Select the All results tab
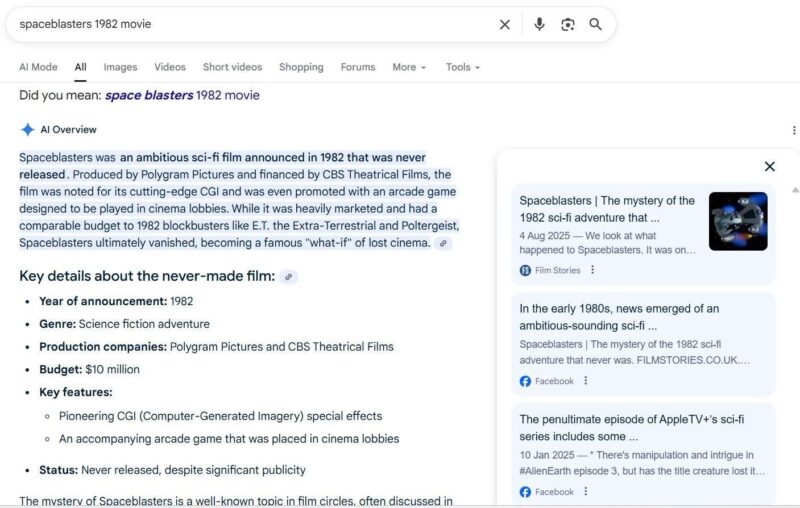800x508 pixels. click(x=81, y=67)
